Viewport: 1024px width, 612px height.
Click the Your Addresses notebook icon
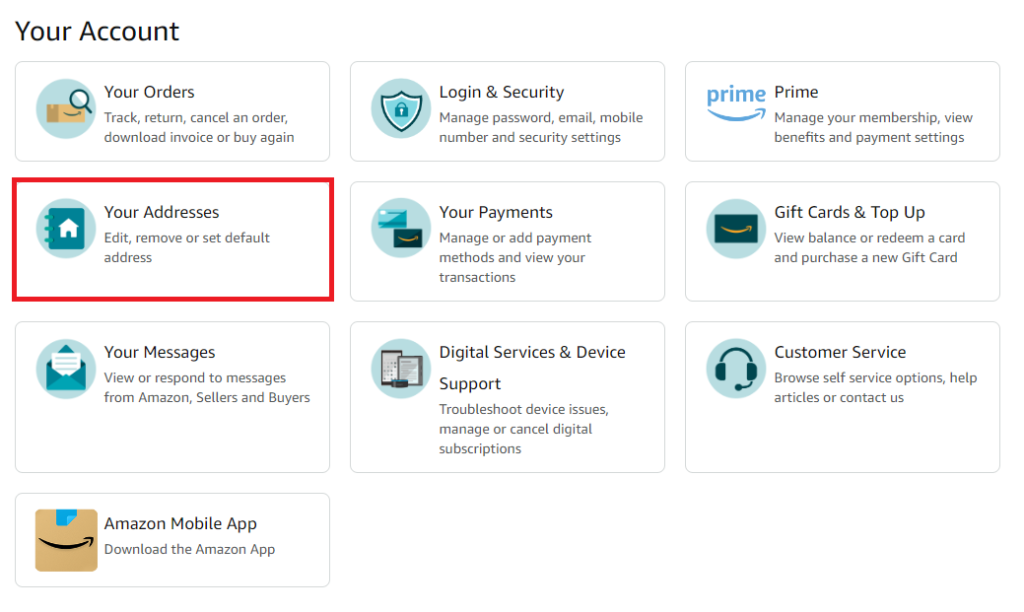[x=66, y=229]
